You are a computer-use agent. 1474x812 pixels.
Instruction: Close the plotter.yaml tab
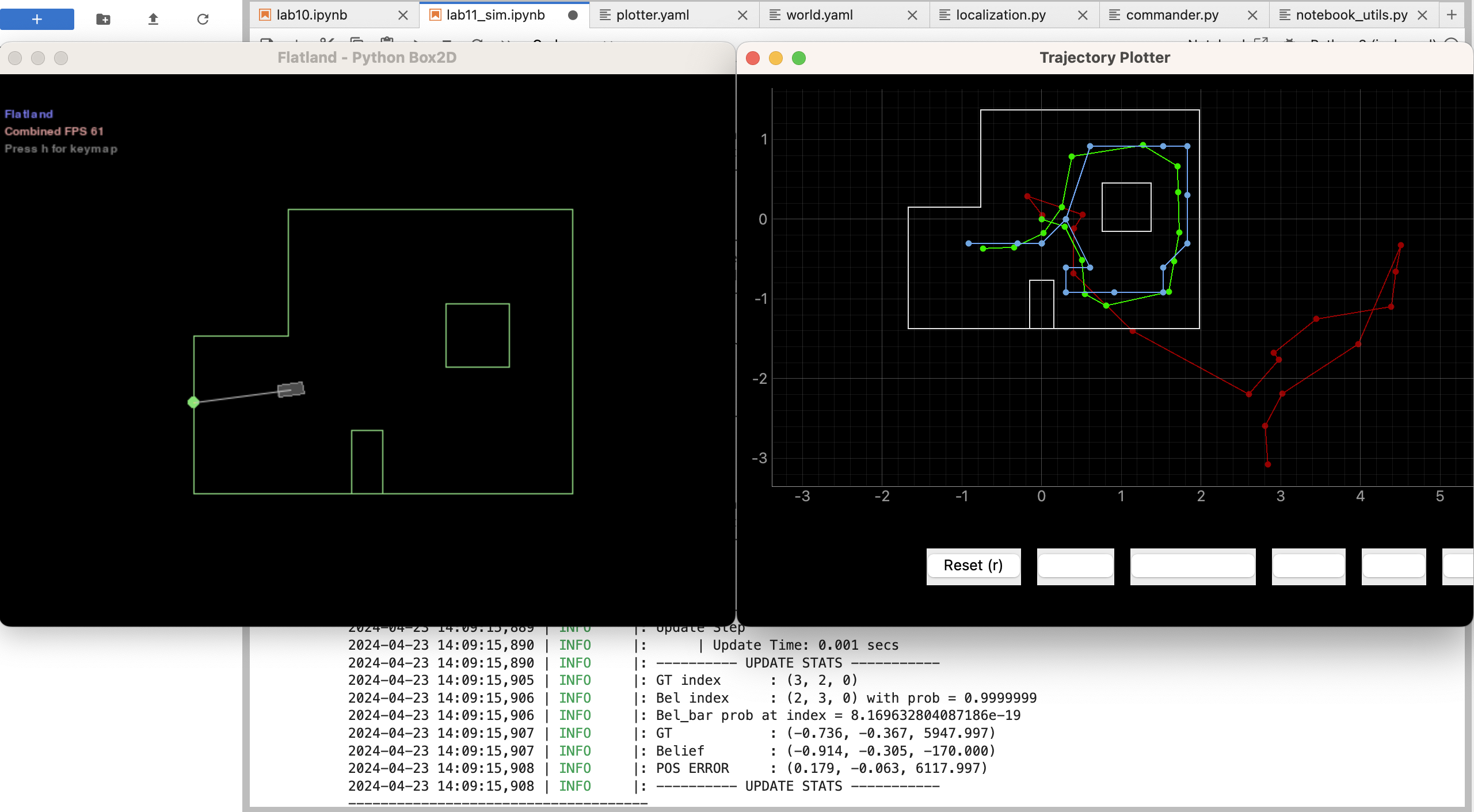[x=742, y=15]
